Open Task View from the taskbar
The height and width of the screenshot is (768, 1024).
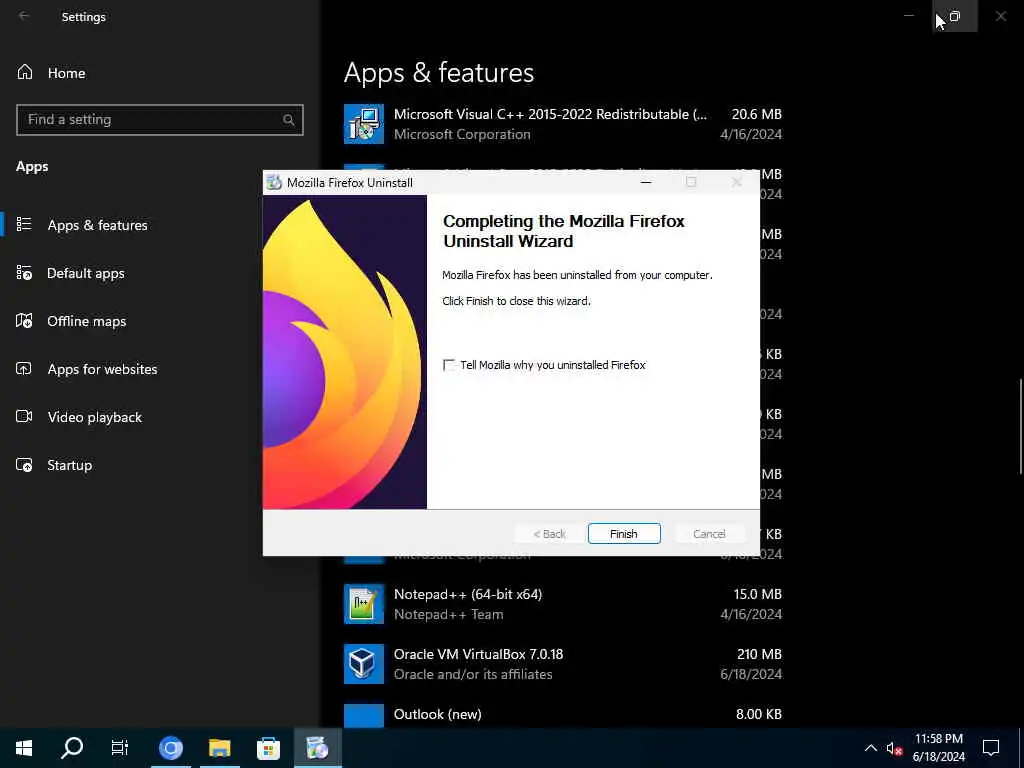120,748
